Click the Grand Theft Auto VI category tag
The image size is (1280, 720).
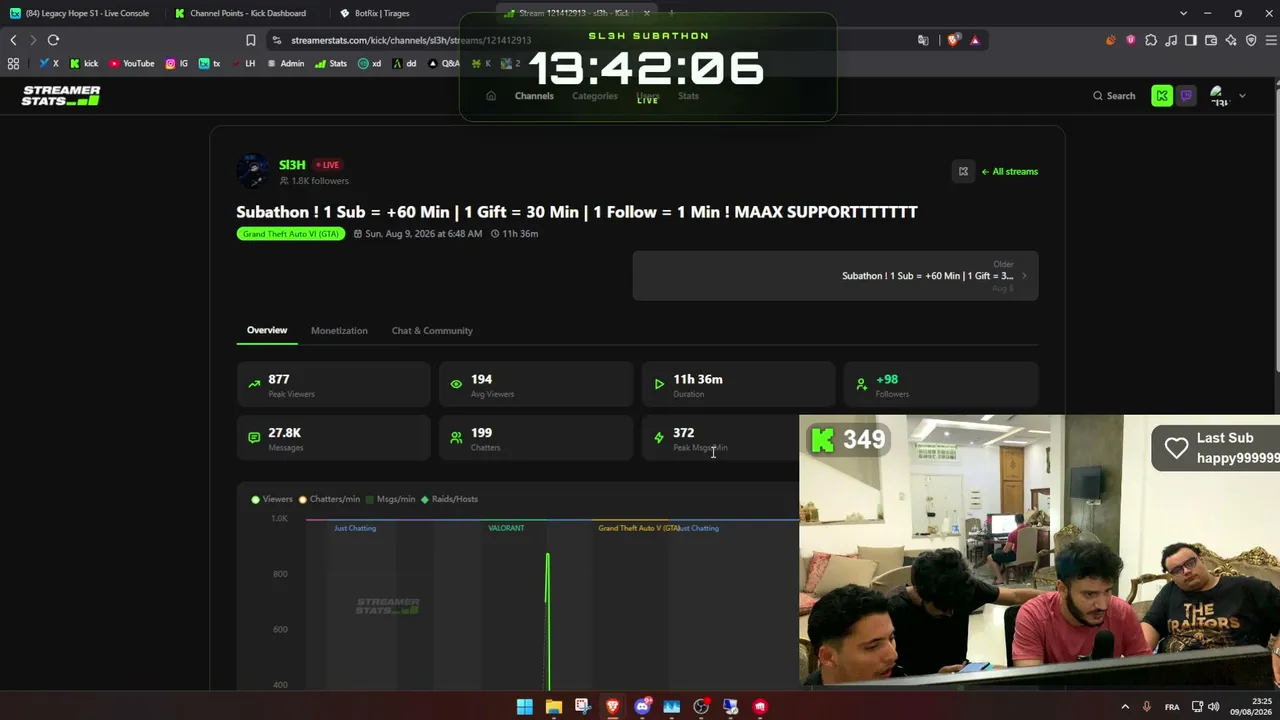pos(291,234)
